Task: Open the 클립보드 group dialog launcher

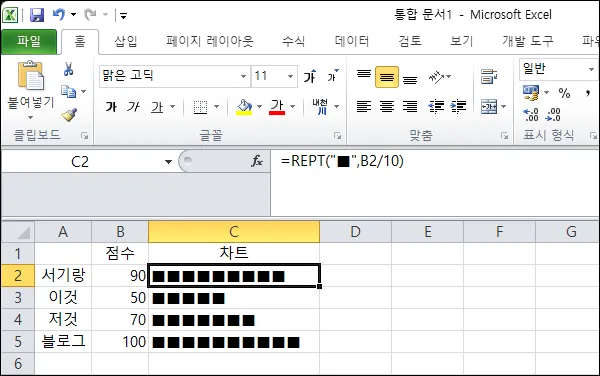Action: 85,136
